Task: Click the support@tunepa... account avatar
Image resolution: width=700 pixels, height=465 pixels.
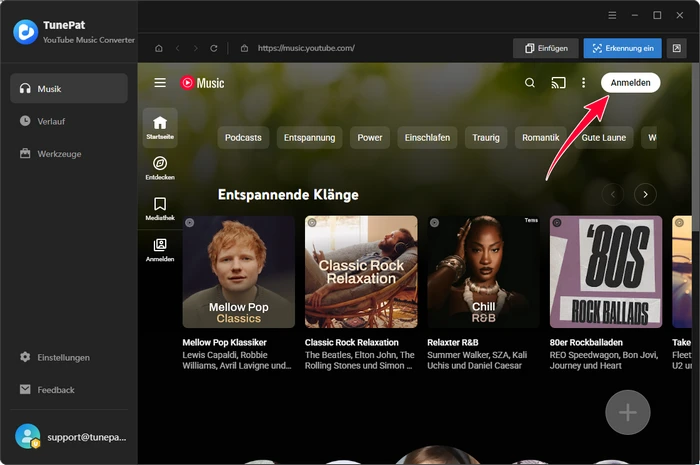Action: 28,436
